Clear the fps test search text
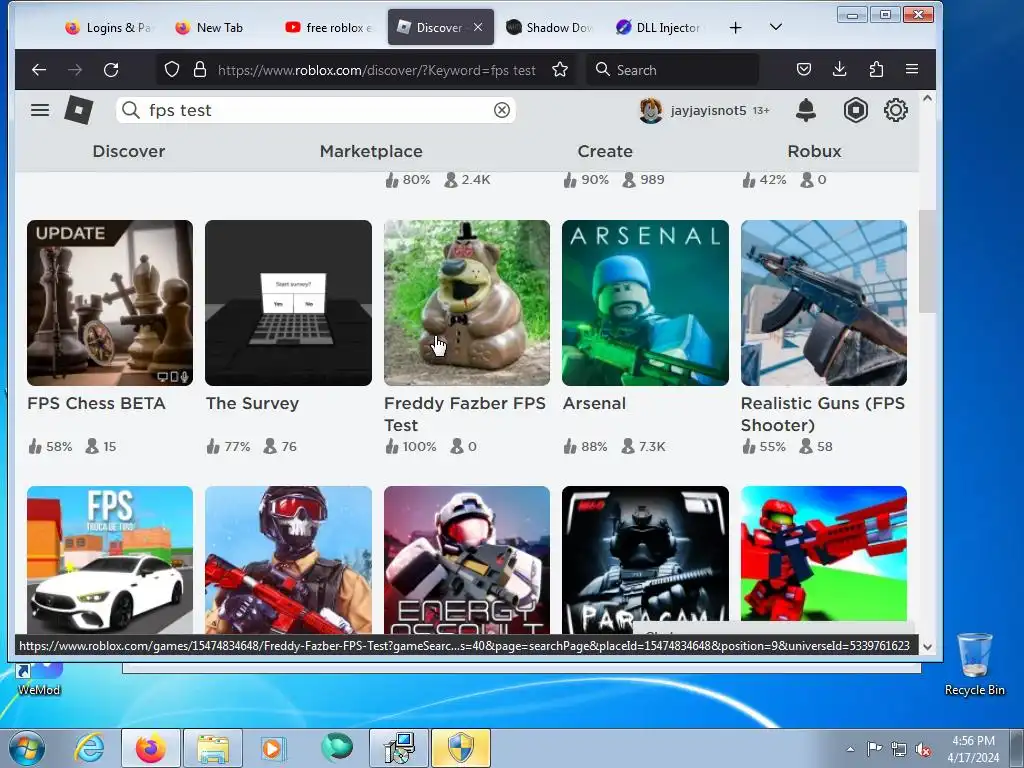The width and height of the screenshot is (1024, 768). tap(502, 110)
